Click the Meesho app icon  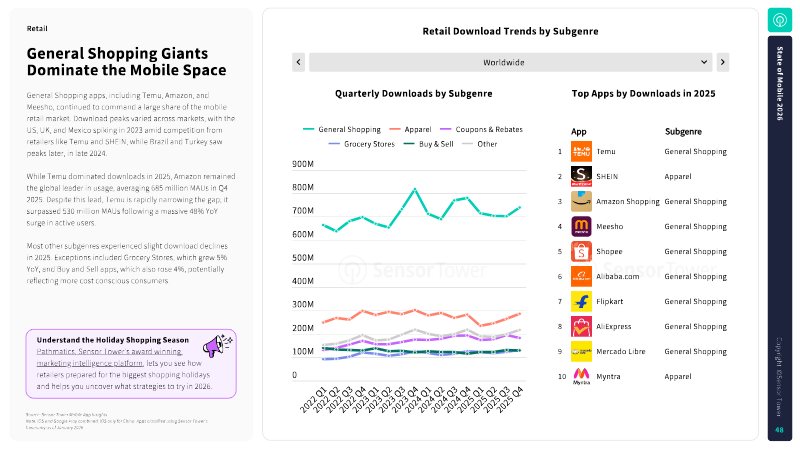[x=581, y=226]
